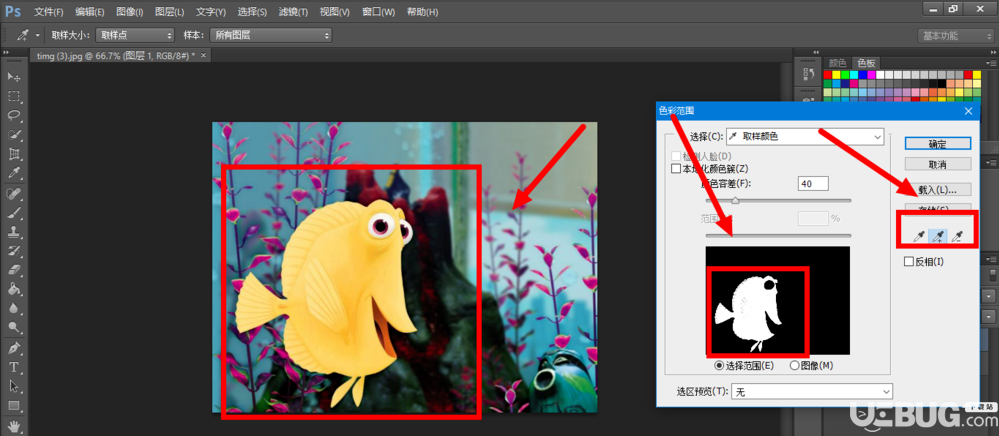This screenshot has height=436, width=999.
Task: Select the Blur tool
Action: click(x=13, y=309)
